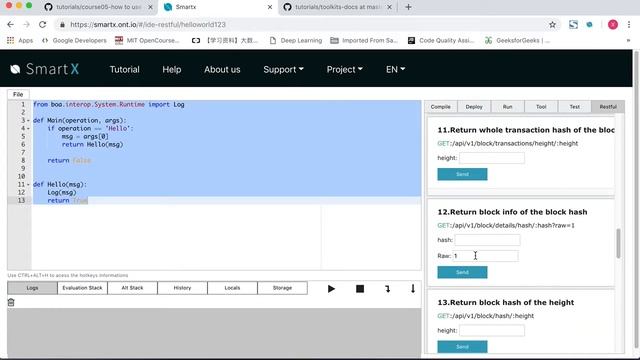Go back with the browser back arrow
The image size is (640, 360).
tap(11, 24)
